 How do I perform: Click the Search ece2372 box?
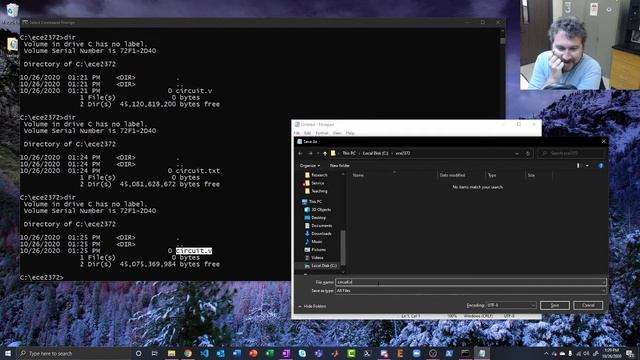click(x=571, y=153)
